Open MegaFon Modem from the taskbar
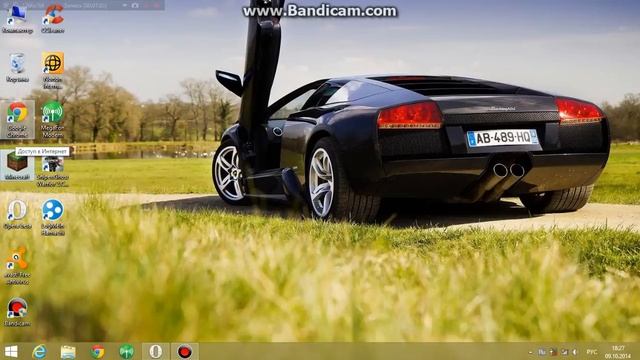Image resolution: width=640 pixels, height=360 pixels. click(x=127, y=351)
